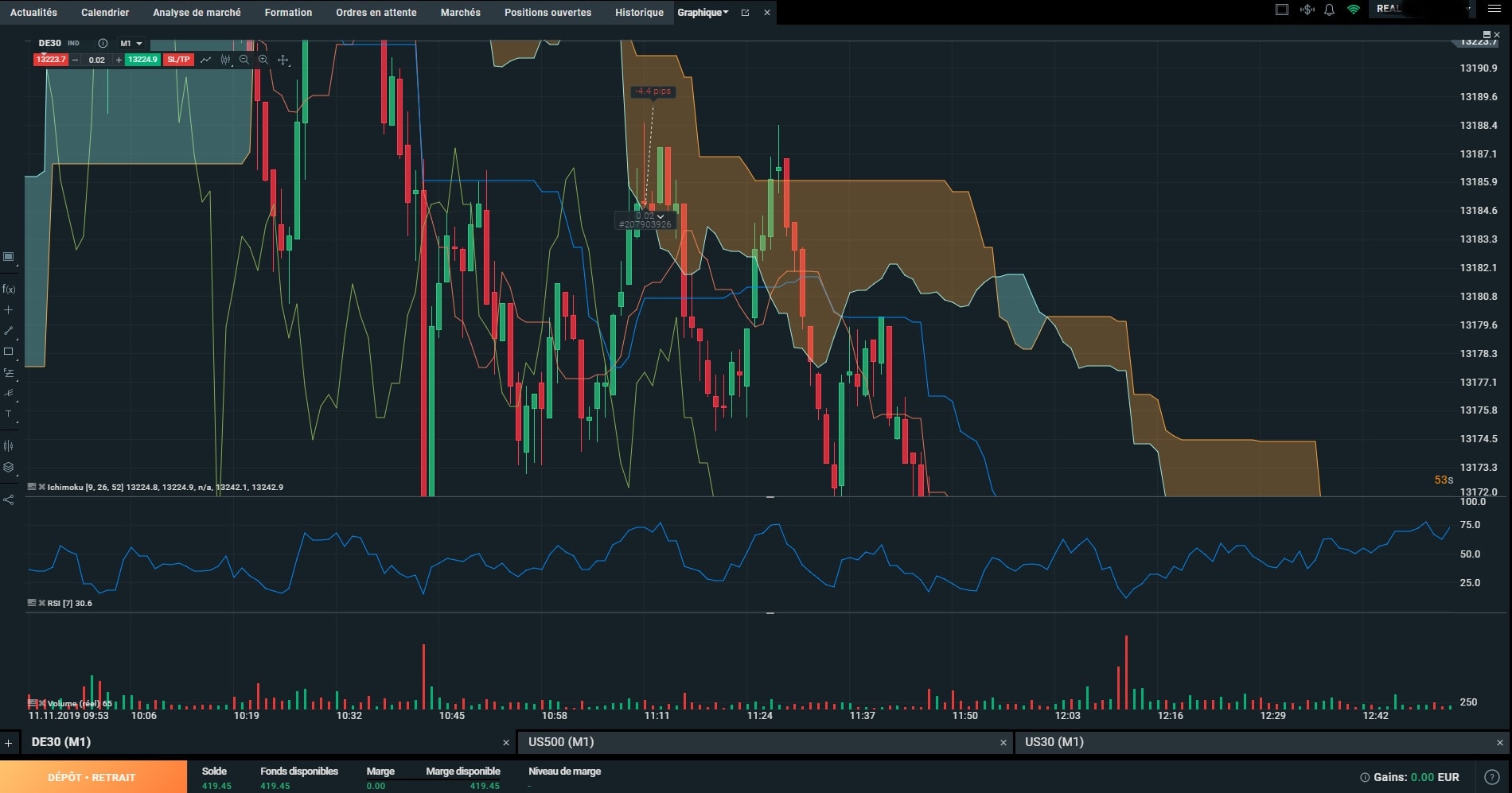Open the Calendrier tab
The width and height of the screenshot is (1512, 793).
click(105, 13)
